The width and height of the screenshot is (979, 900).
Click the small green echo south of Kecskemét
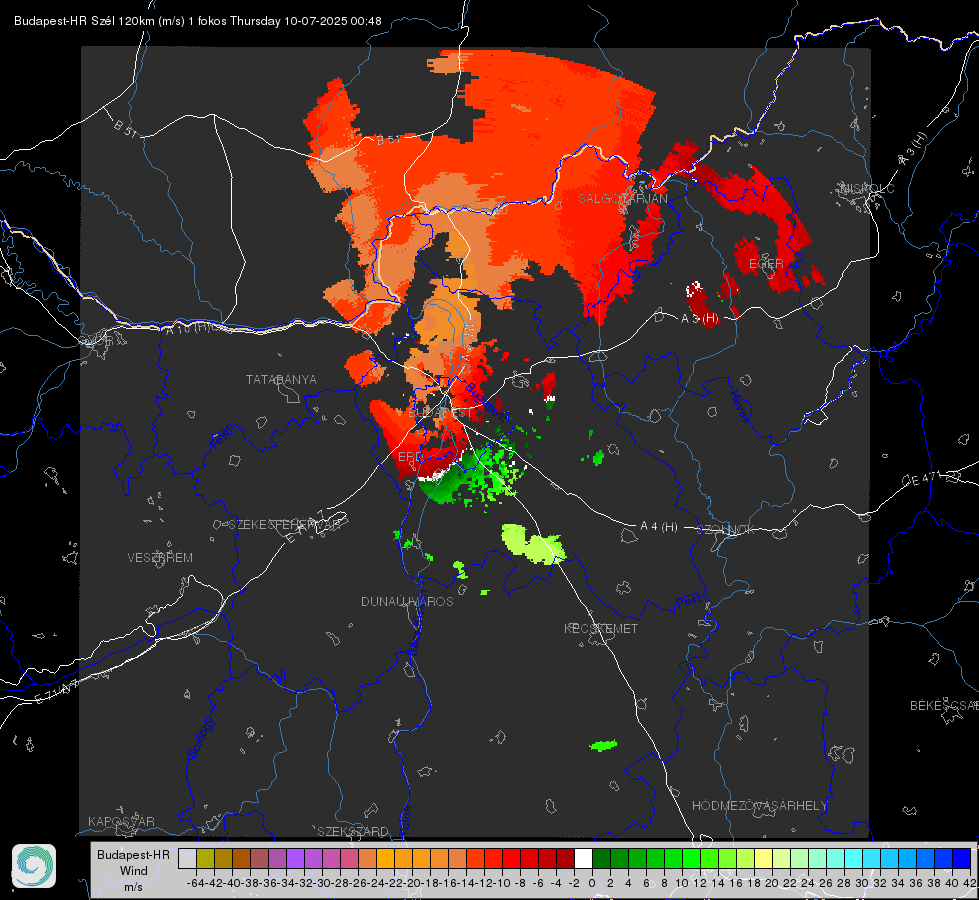[x=603, y=745]
